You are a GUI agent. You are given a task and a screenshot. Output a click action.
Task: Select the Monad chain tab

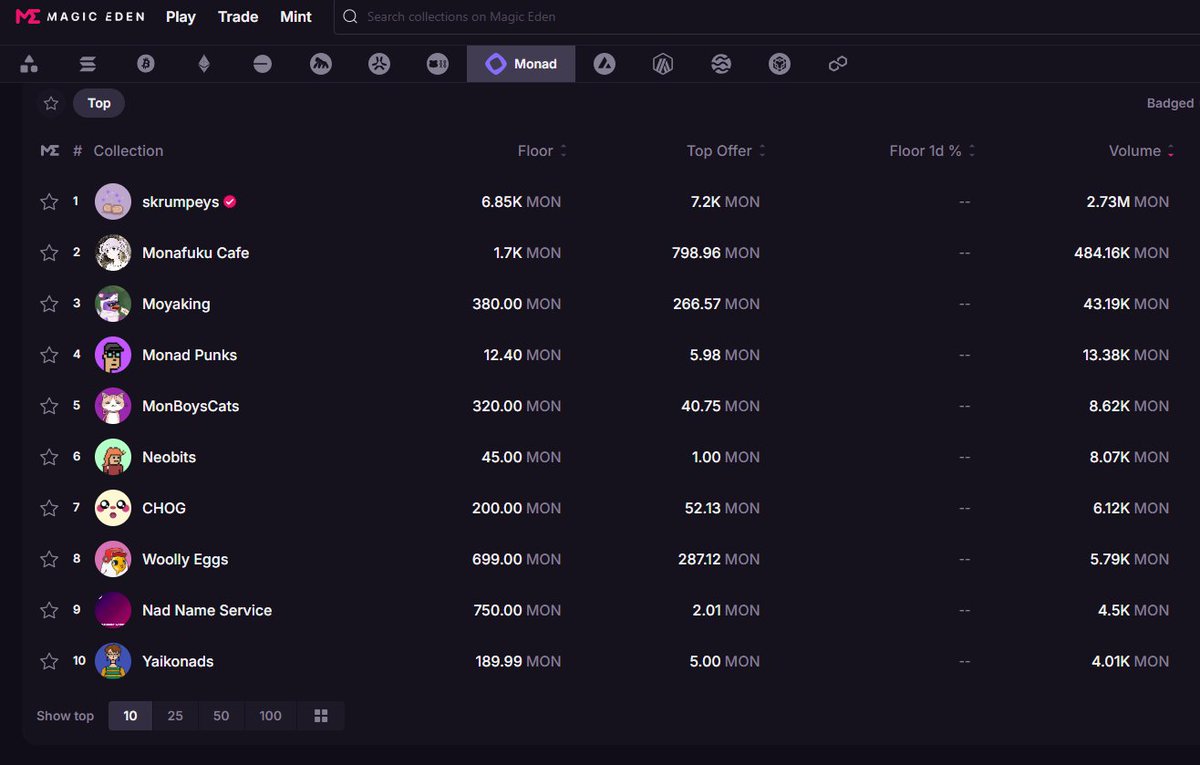pyautogui.click(x=521, y=64)
